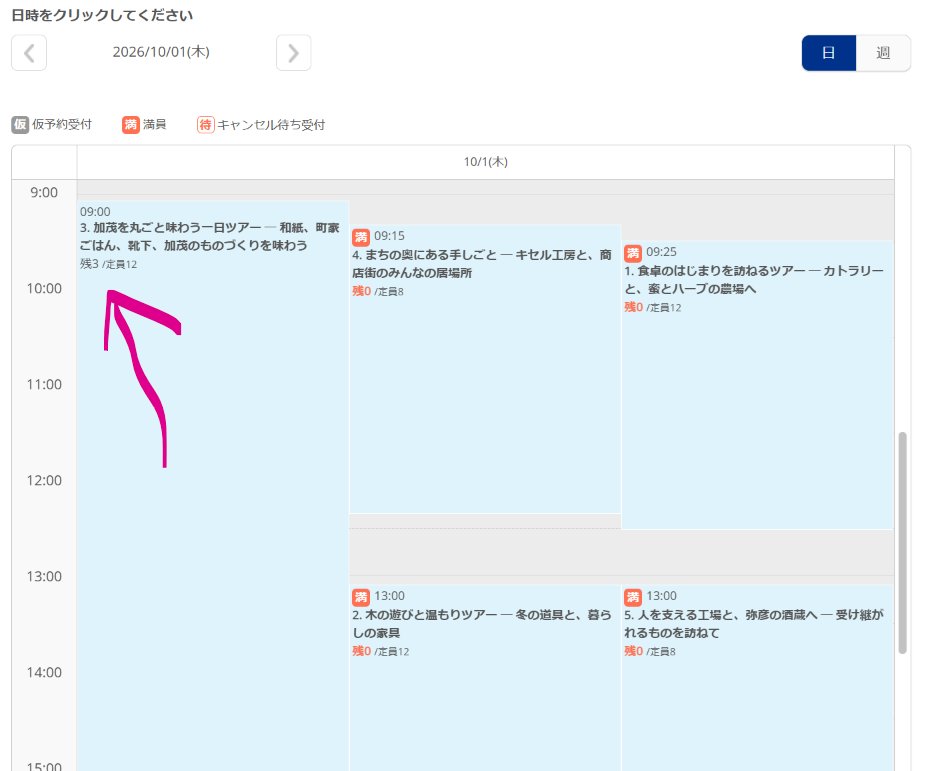Click the 10/1(木) column header
The image size is (931, 771).
(x=485, y=161)
